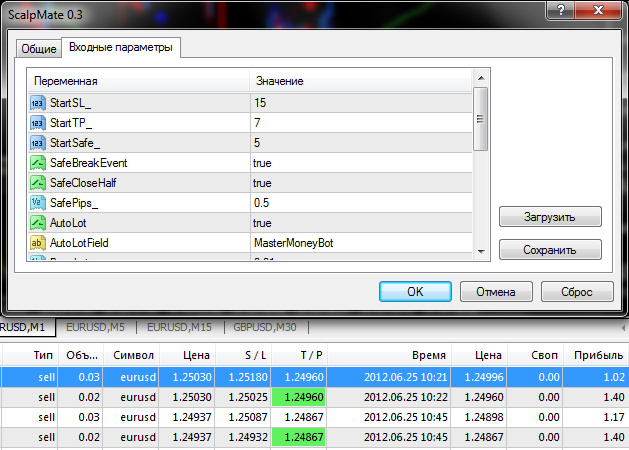Click the Прибыль column header

click(x=598, y=355)
